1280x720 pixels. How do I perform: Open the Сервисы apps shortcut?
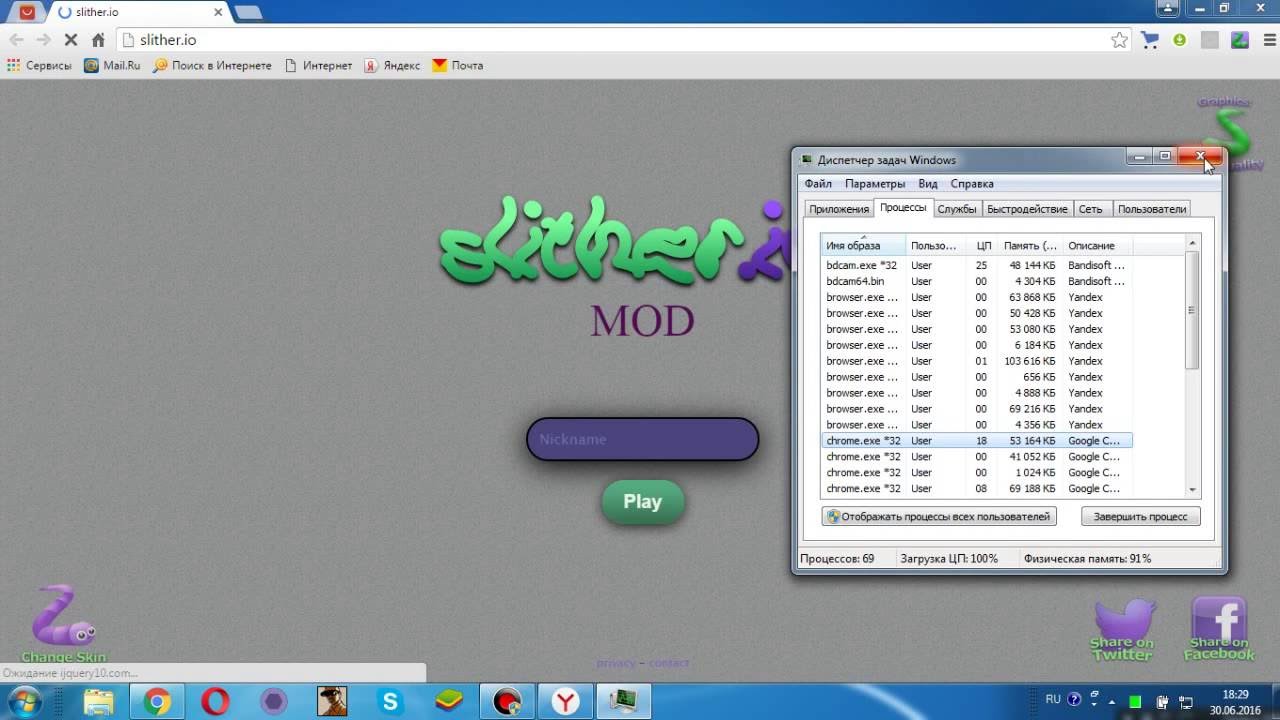[x=39, y=65]
